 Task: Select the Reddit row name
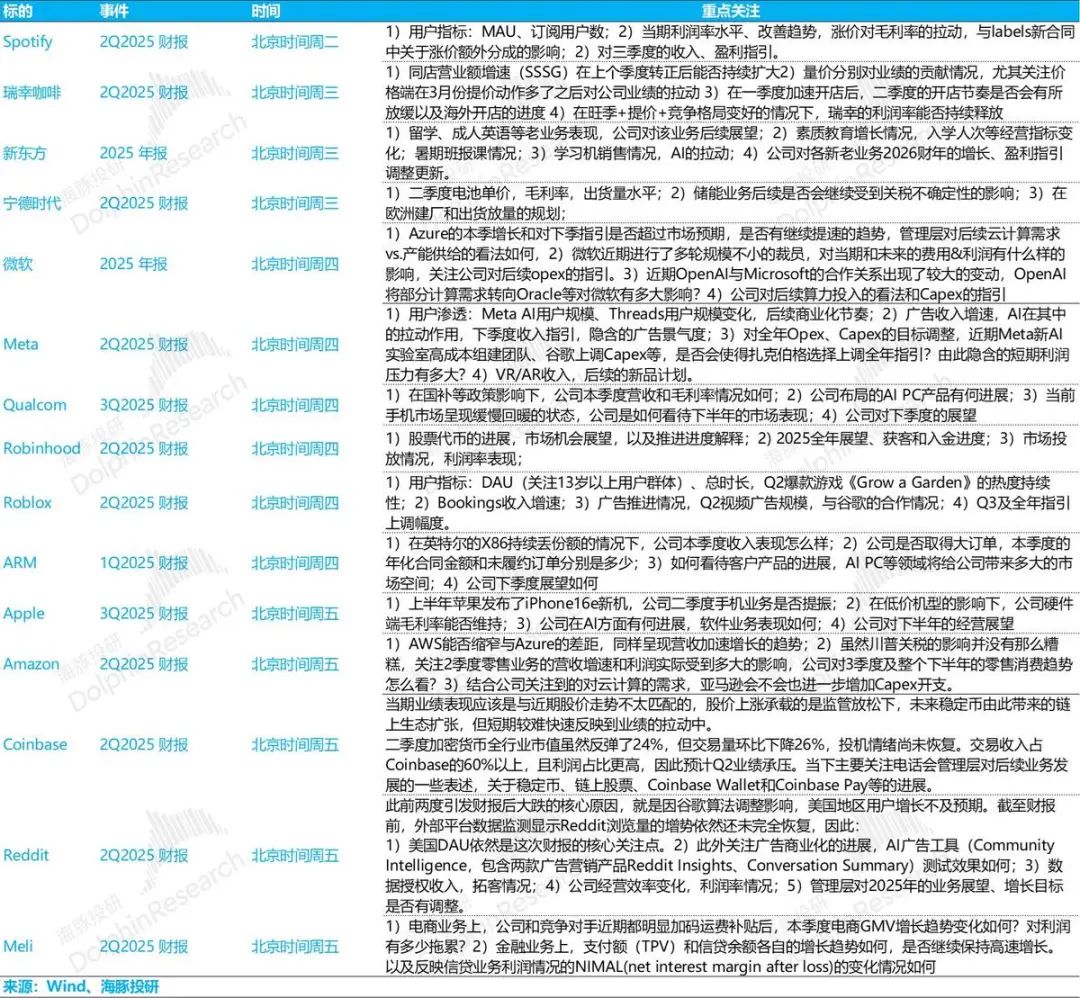[x=25, y=855]
